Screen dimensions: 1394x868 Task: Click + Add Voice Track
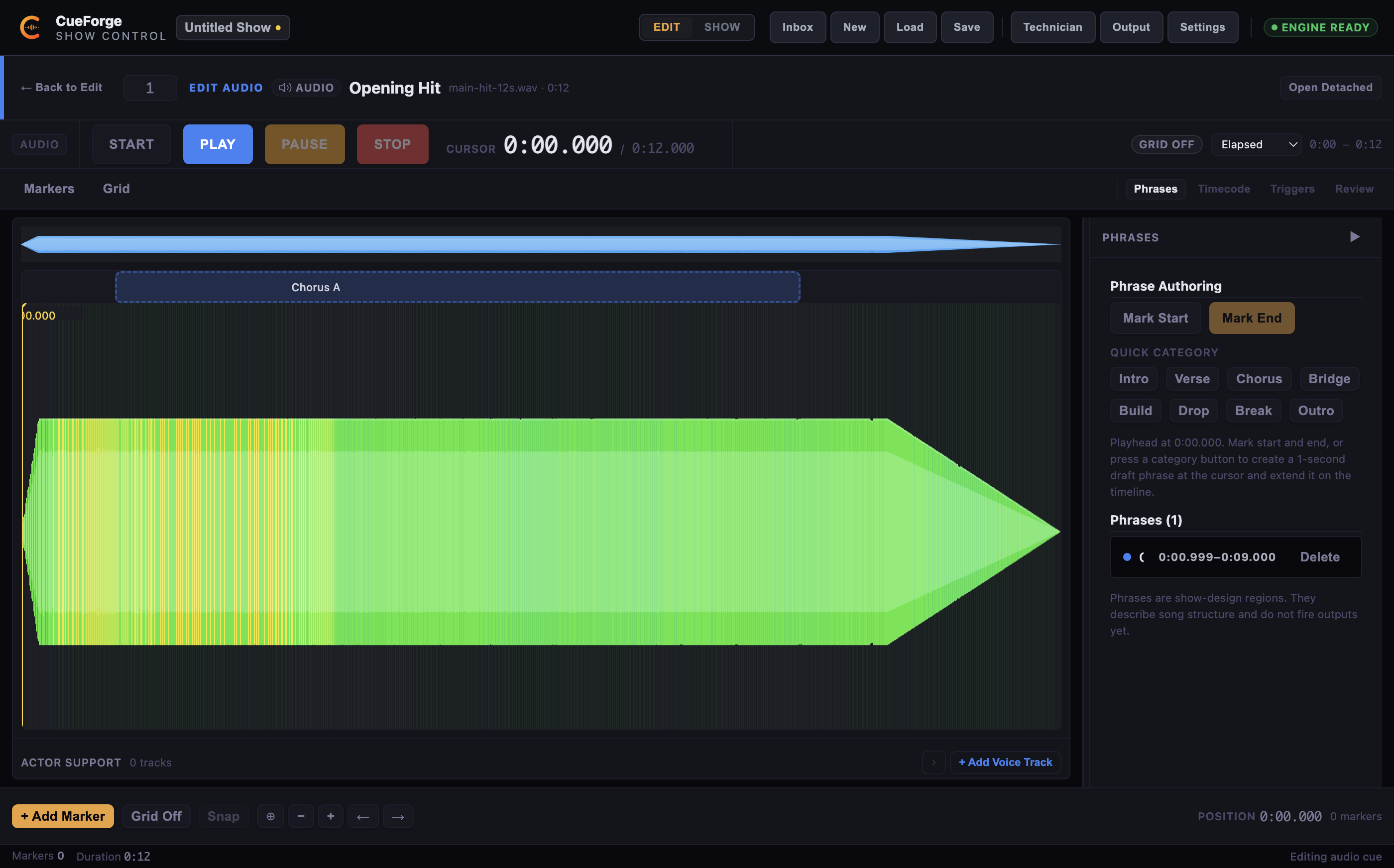[1005, 762]
